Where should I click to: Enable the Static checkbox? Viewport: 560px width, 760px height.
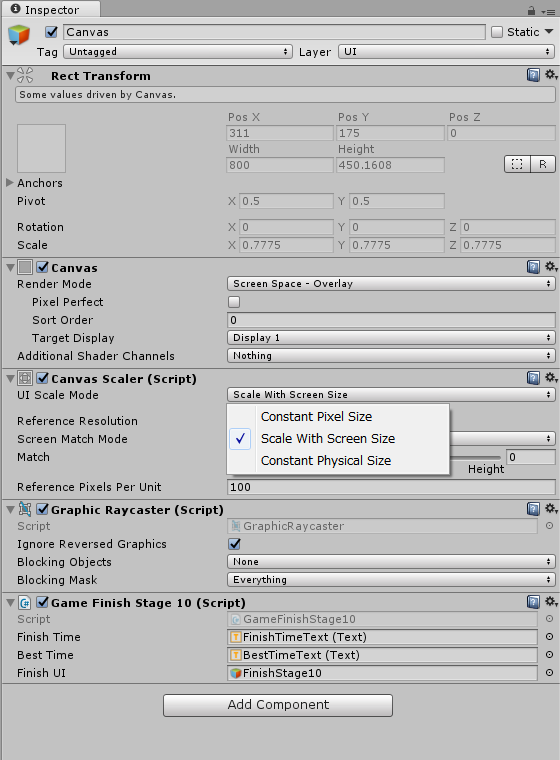tap(497, 32)
